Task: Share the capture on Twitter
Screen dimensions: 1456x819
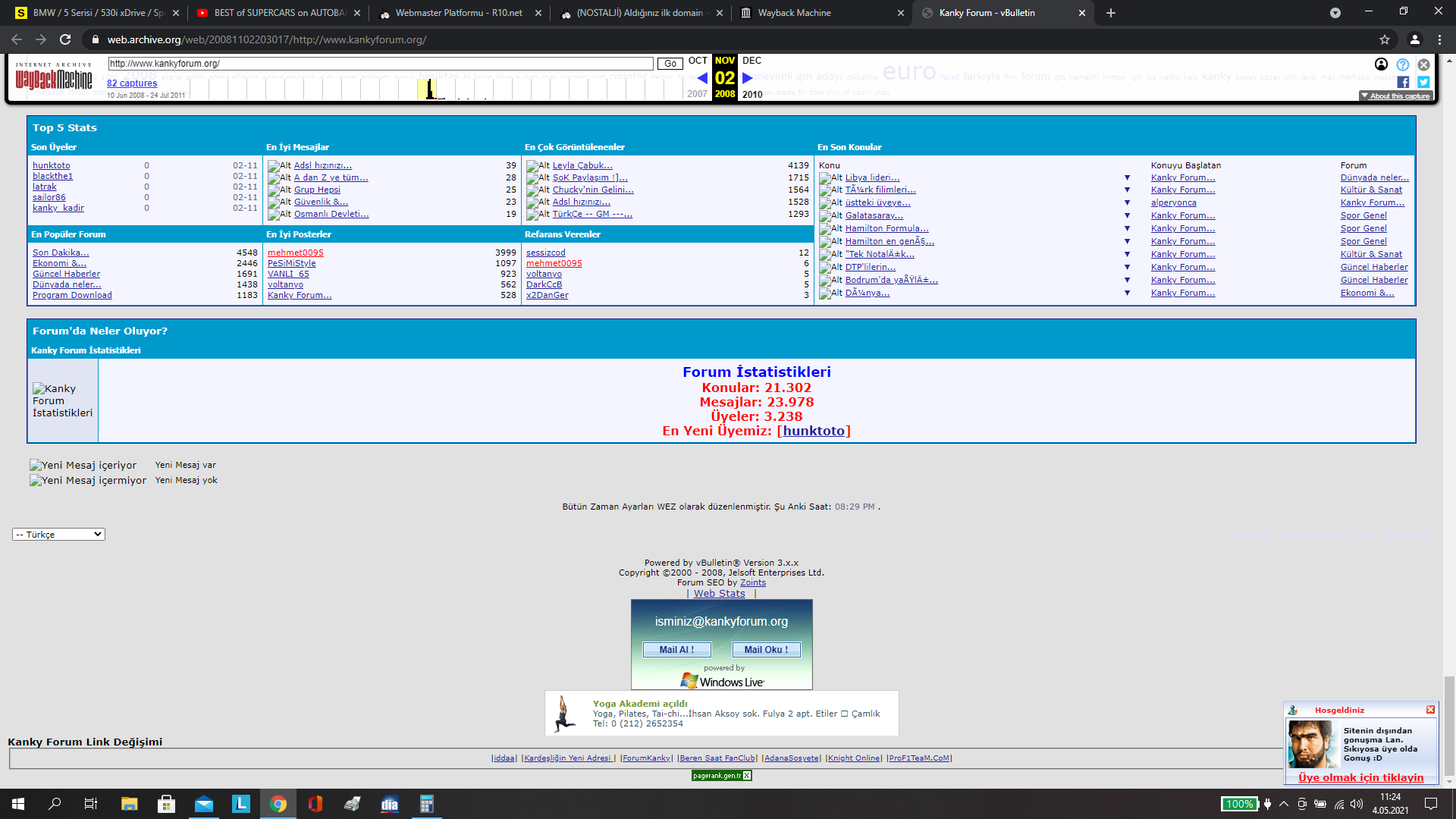Action: click(1423, 82)
